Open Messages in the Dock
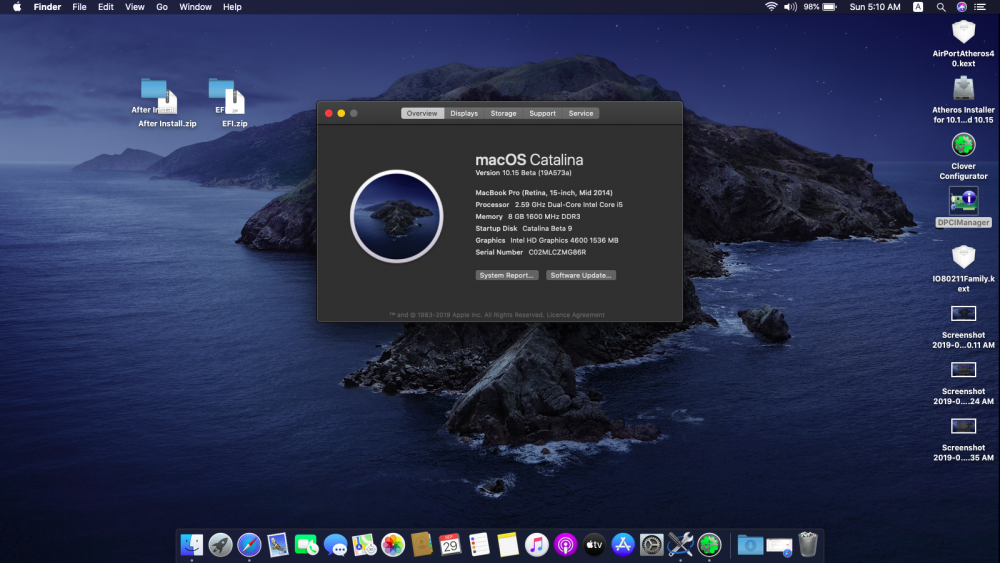The width and height of the screenshot is (1000, 563). click(x=335, y=545)
